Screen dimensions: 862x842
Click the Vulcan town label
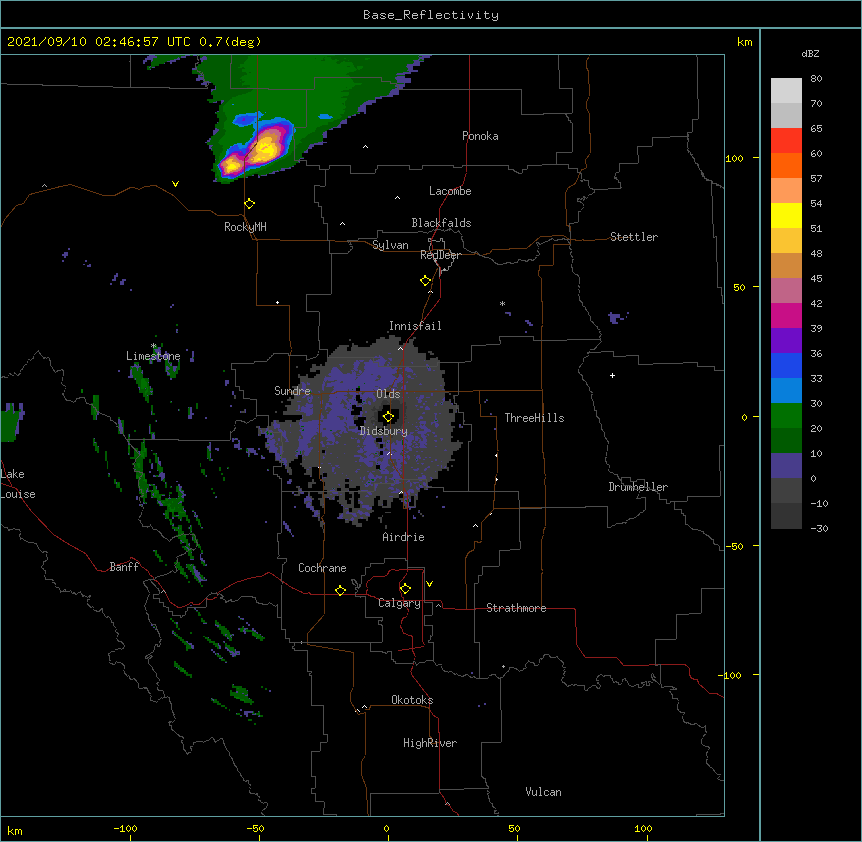click(x=543, y=792)
